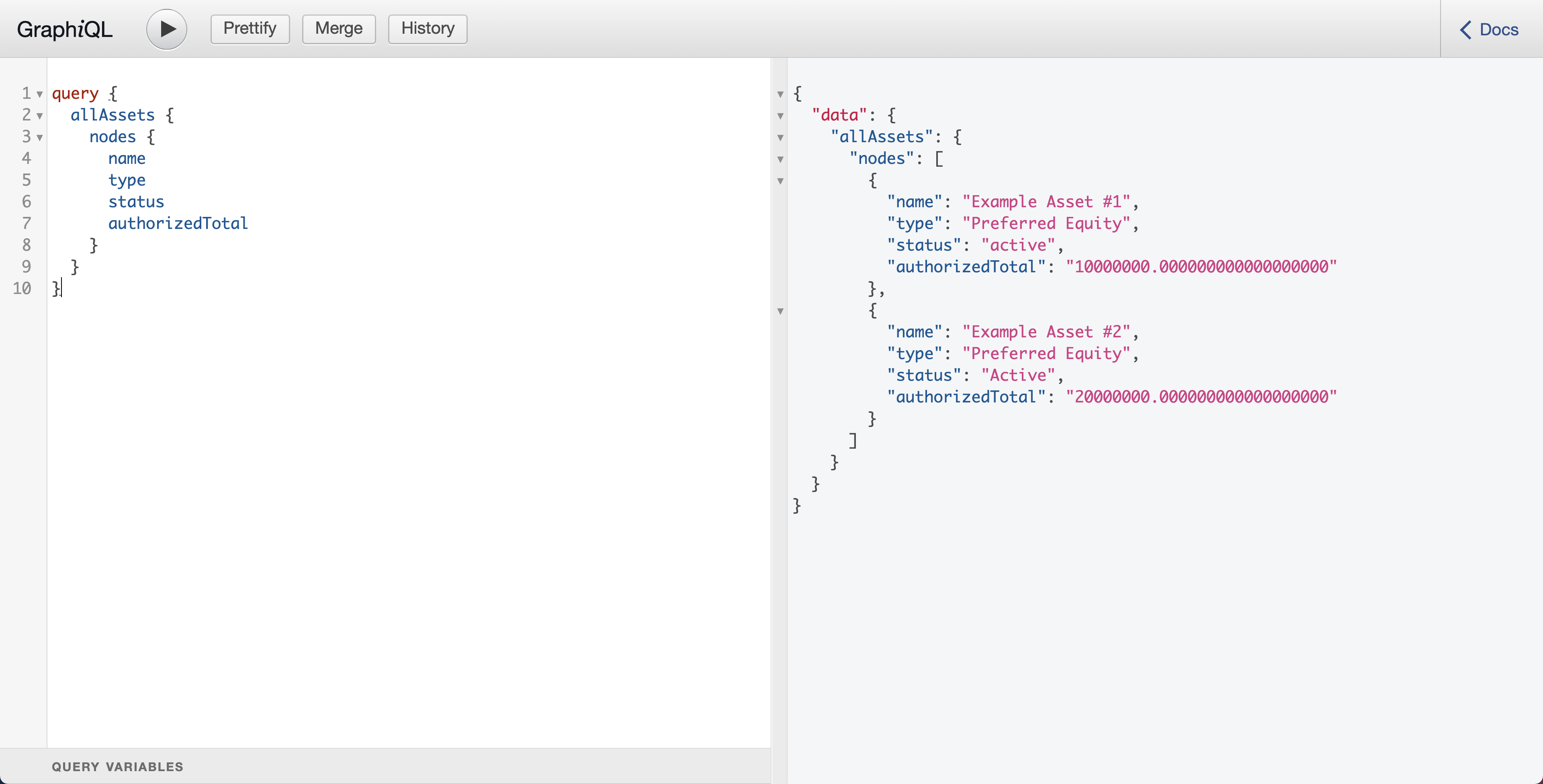Click line number 10 in the gutter
Screen dimensions: 1543x784
click(x=22, y=288)
